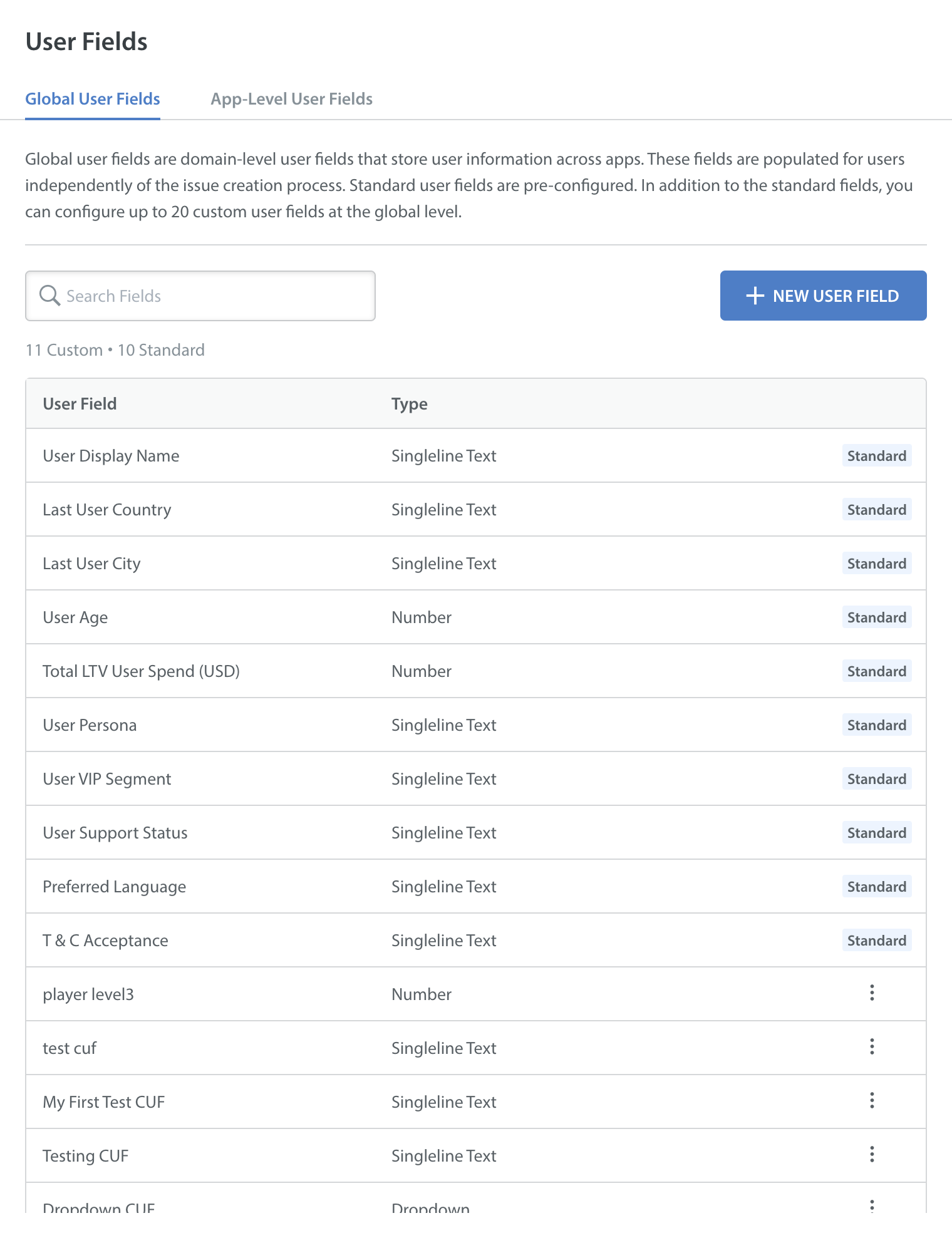Image resolution: width=952 pixels, height=1238 pixels.
Task: Switch to App-Level User Fields tab
Action: pyautogui.click(x=291, y=99)
